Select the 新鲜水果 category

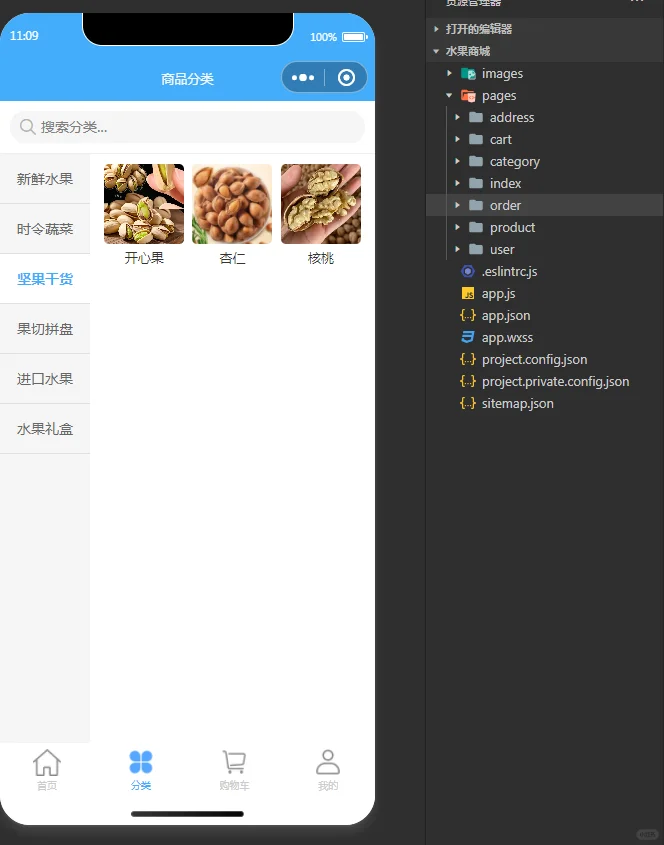coord(45,179)
